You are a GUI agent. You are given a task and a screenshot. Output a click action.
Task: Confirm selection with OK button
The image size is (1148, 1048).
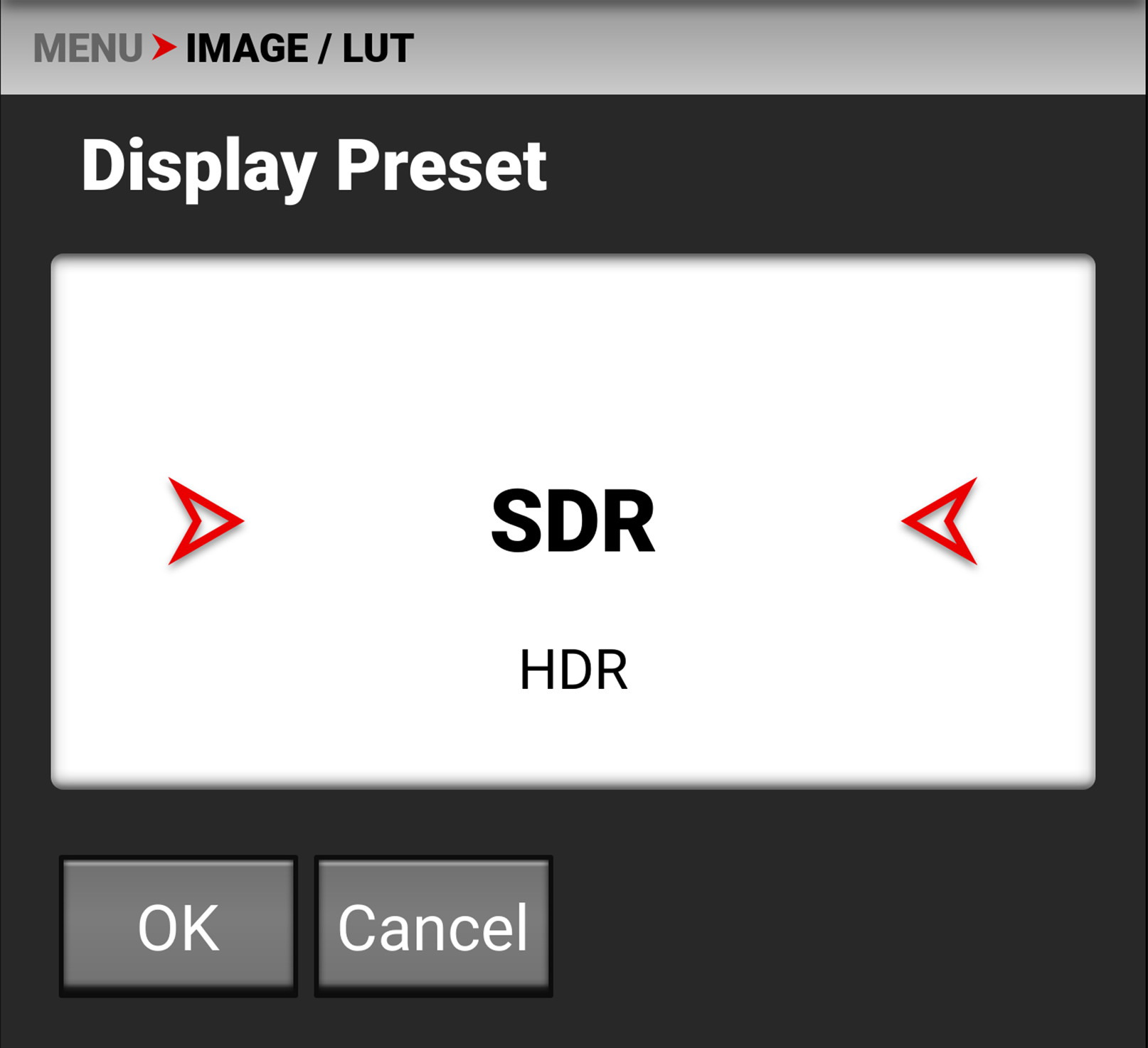179,926
